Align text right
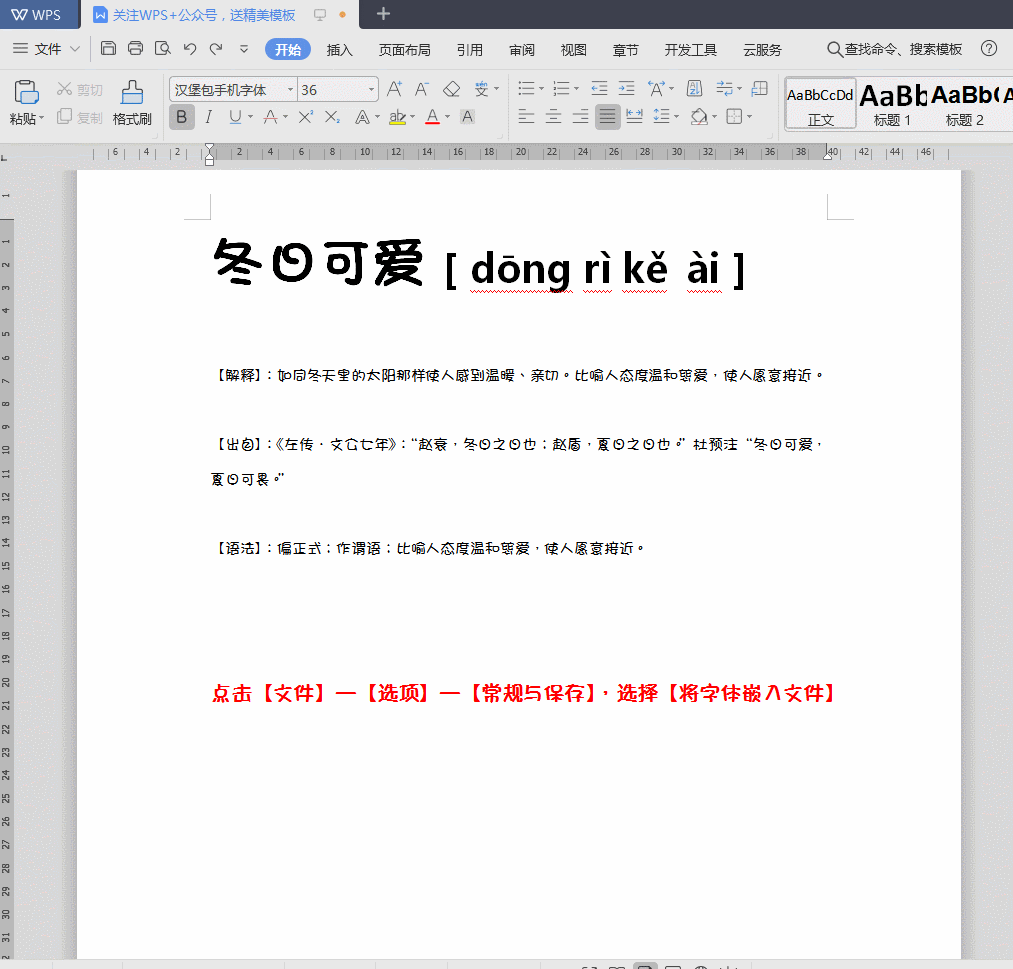This screenshot has height=969, width=1013. [x=581, y=117]
